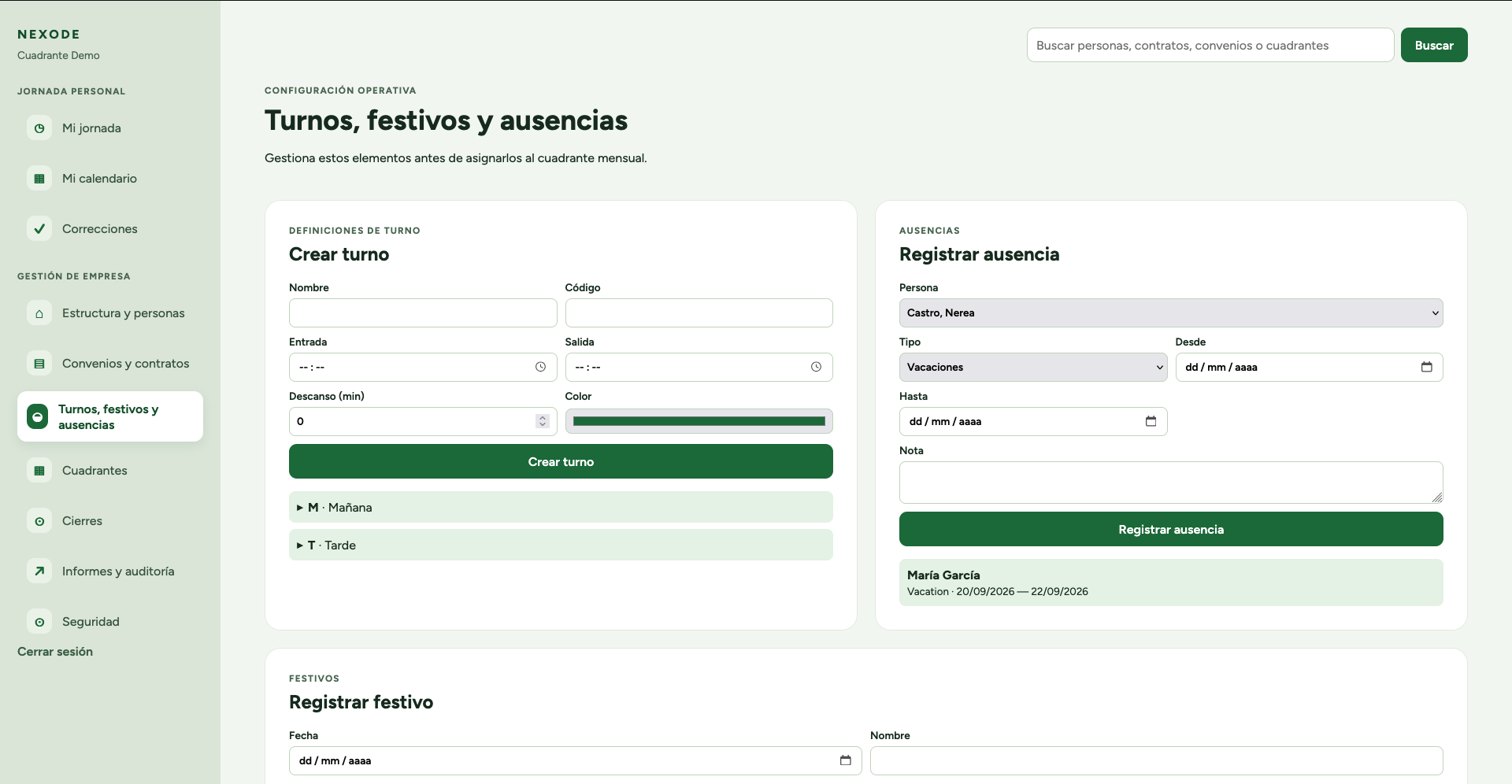1512x784 pixels.
Task: Click the Buscar button
Action: coord(1434,45)
